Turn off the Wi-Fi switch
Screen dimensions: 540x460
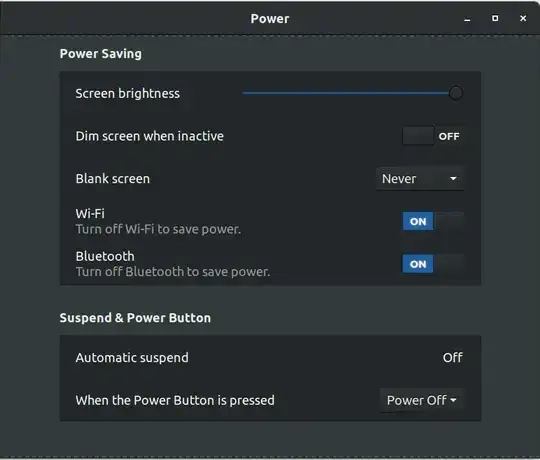(x=433, y=221)
